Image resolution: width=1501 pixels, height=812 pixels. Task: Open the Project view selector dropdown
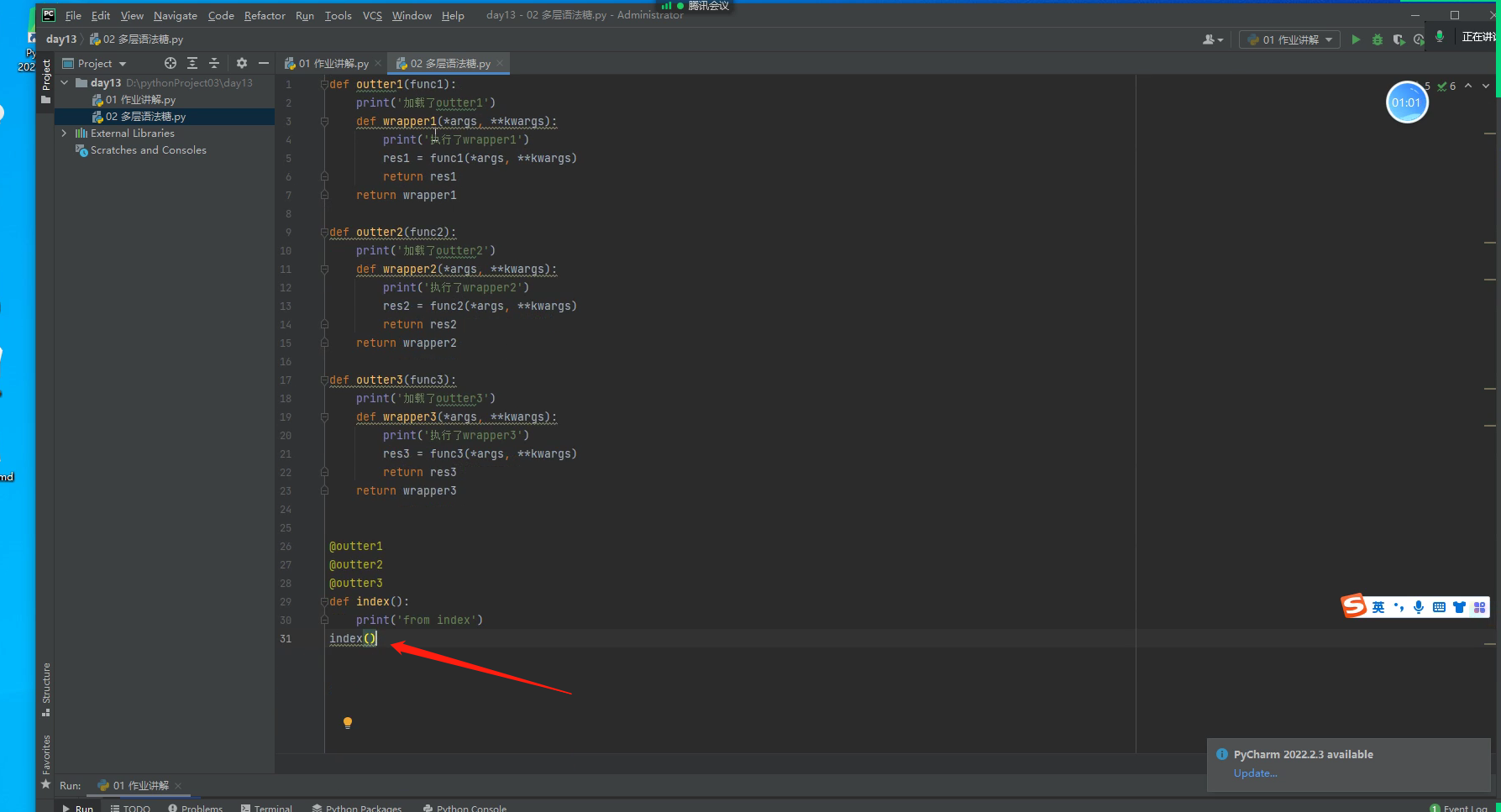click(94, 63)
